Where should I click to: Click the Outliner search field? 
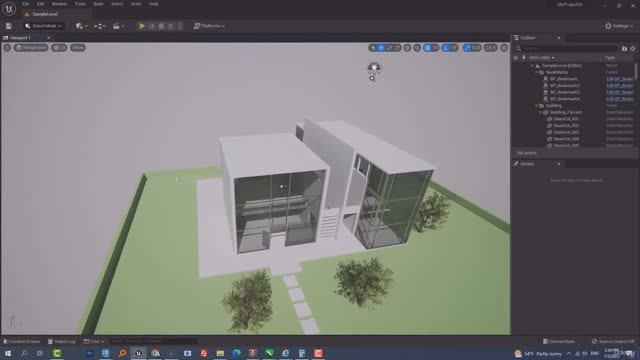(x=567, y=49)
